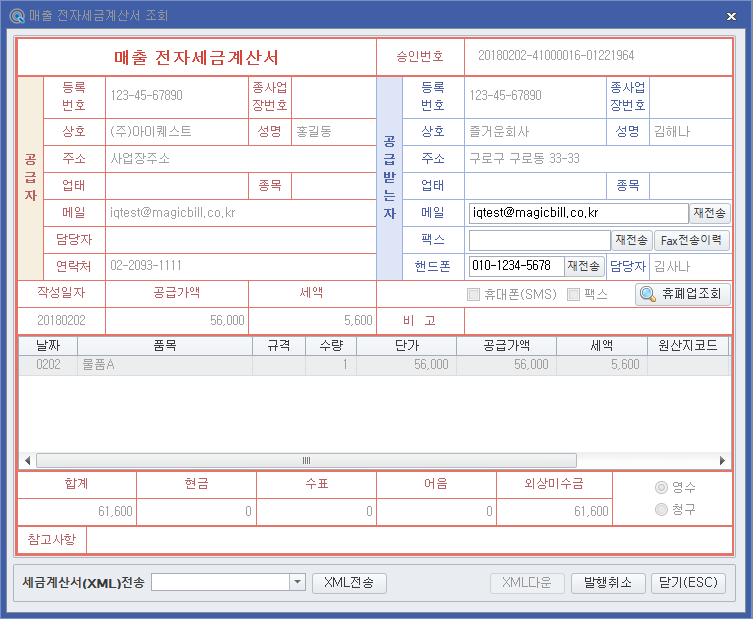
Task: Click the 참고사항 label
Action: [52, 539]
